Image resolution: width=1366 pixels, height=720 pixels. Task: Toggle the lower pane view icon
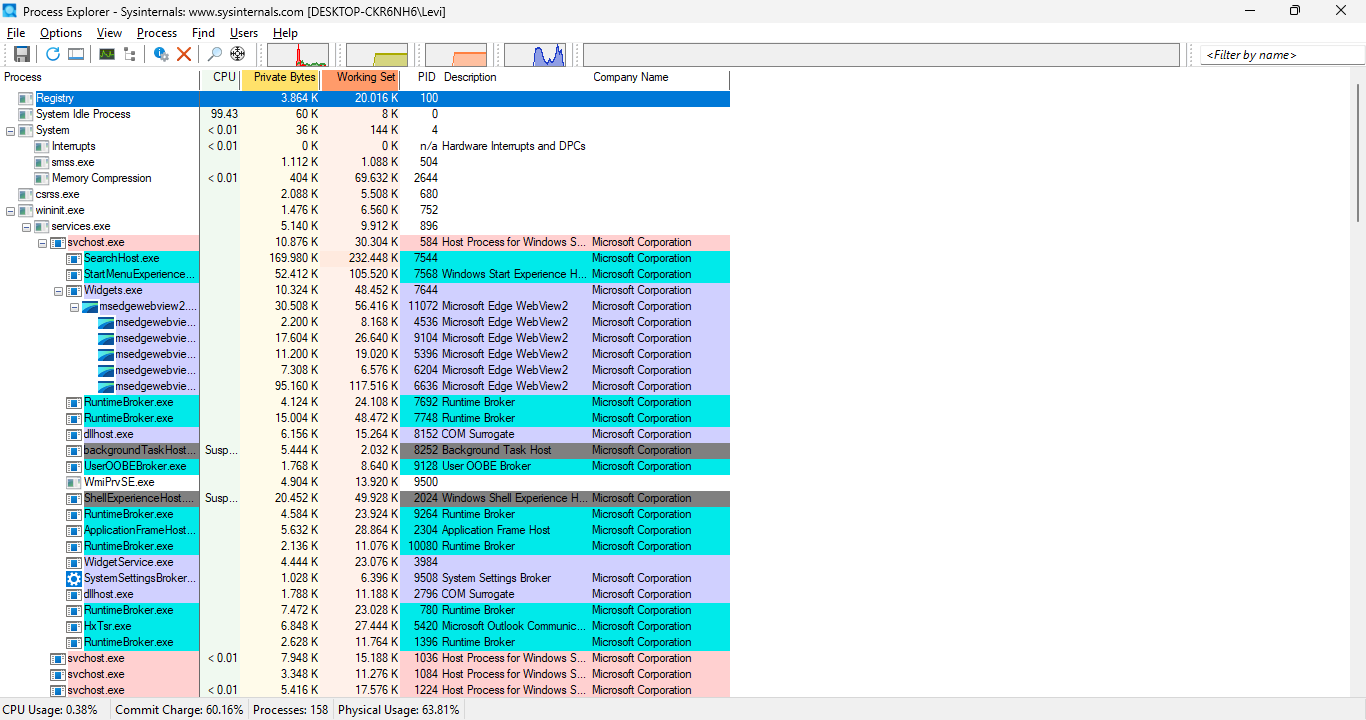click(x=76, y=54)
